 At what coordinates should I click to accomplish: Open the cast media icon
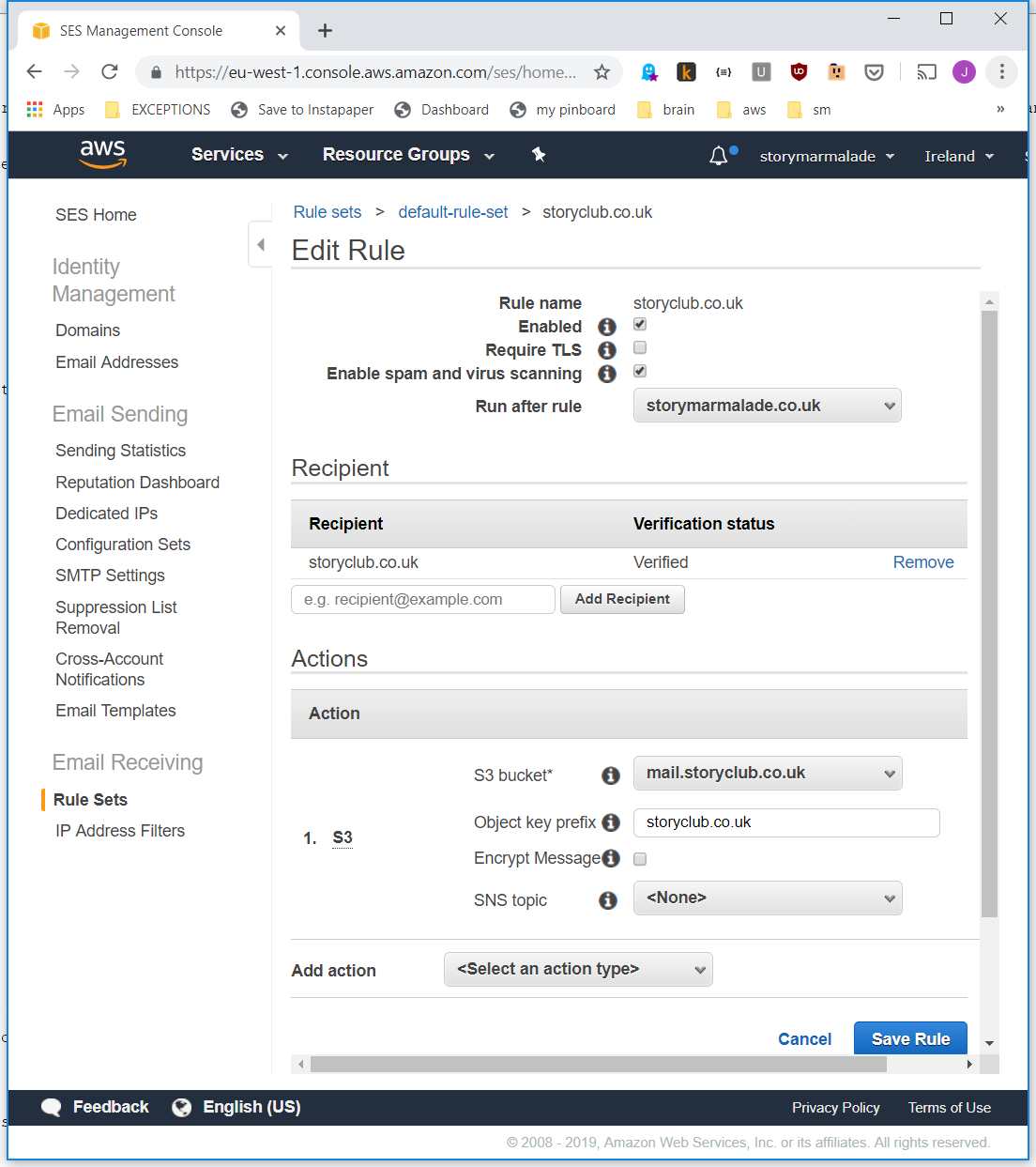[926, 71]
